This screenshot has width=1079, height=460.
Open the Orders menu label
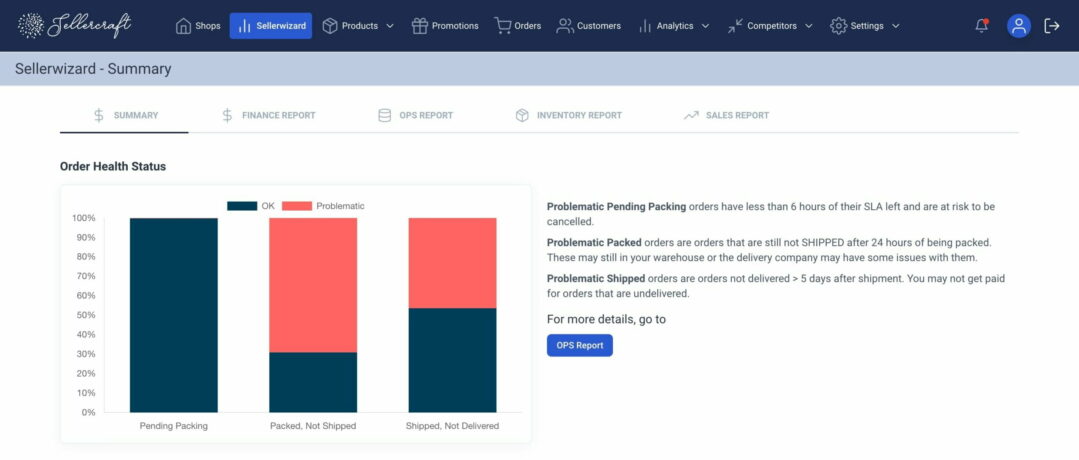click(528, 26)
